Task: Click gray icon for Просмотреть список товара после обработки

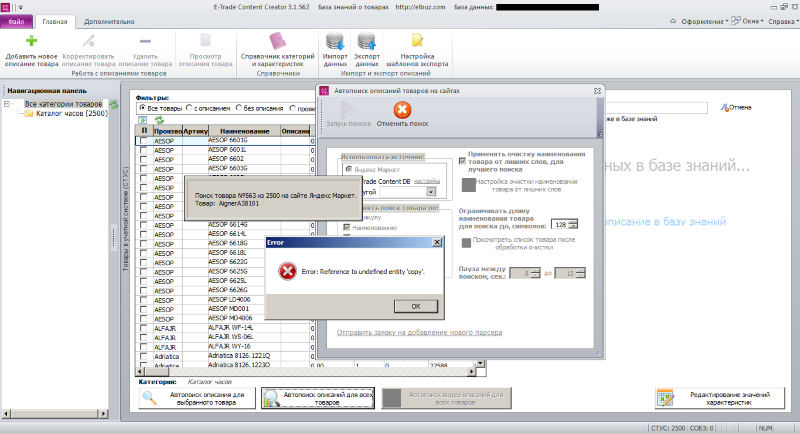Action: tap(466, 243)
